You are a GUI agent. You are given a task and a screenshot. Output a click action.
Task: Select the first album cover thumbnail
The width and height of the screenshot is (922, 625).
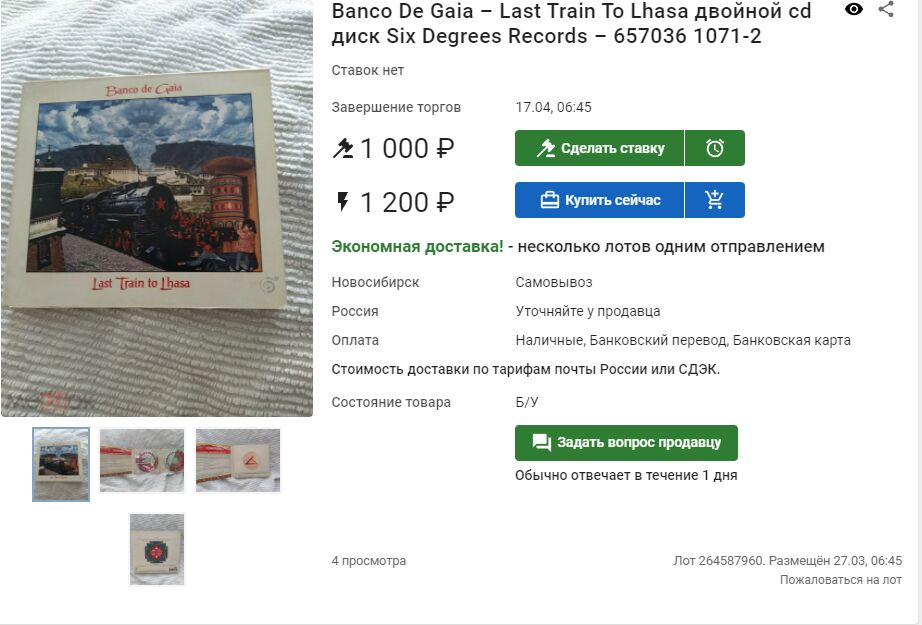tap(61, 464)
